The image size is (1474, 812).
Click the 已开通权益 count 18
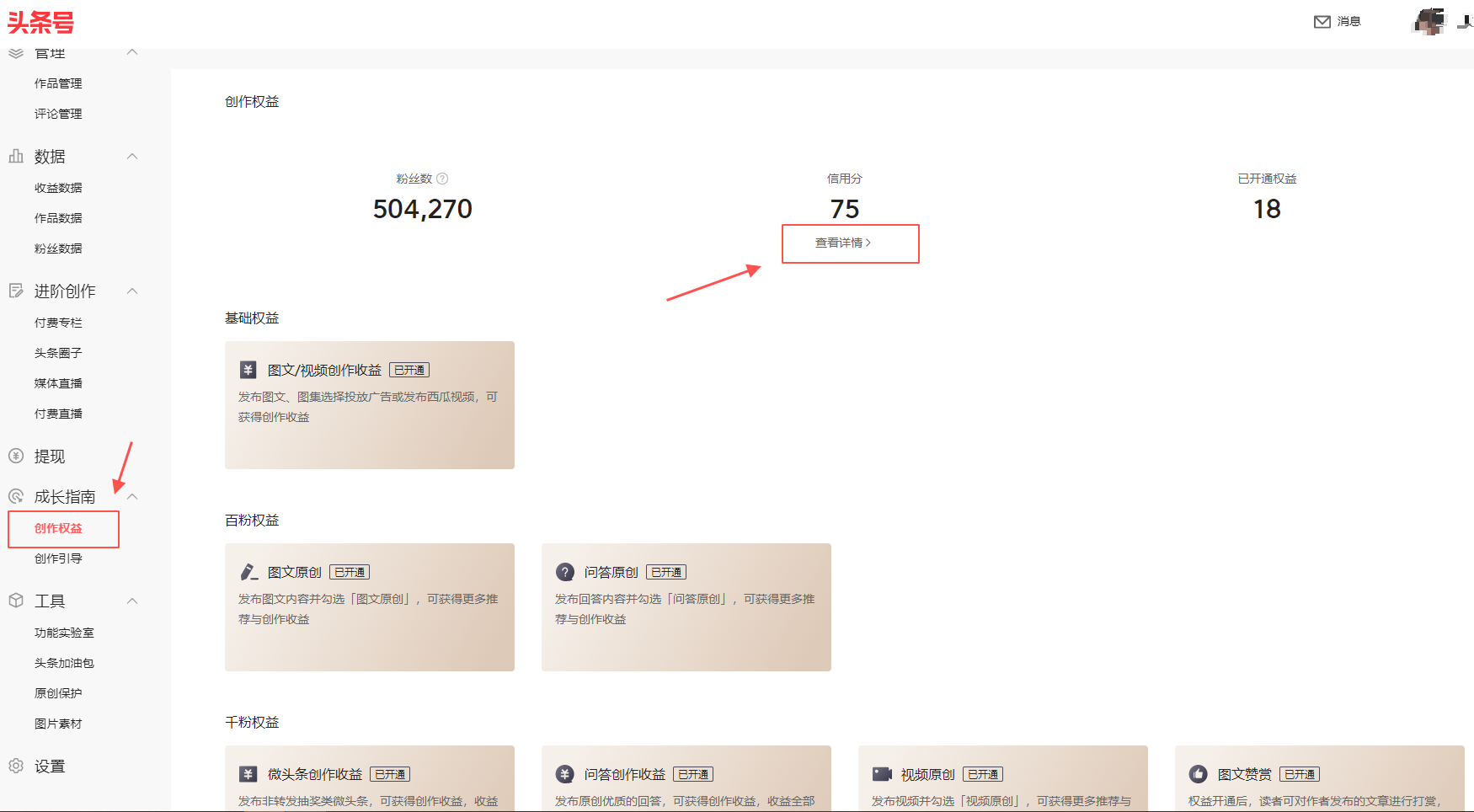pos(1267,208)
